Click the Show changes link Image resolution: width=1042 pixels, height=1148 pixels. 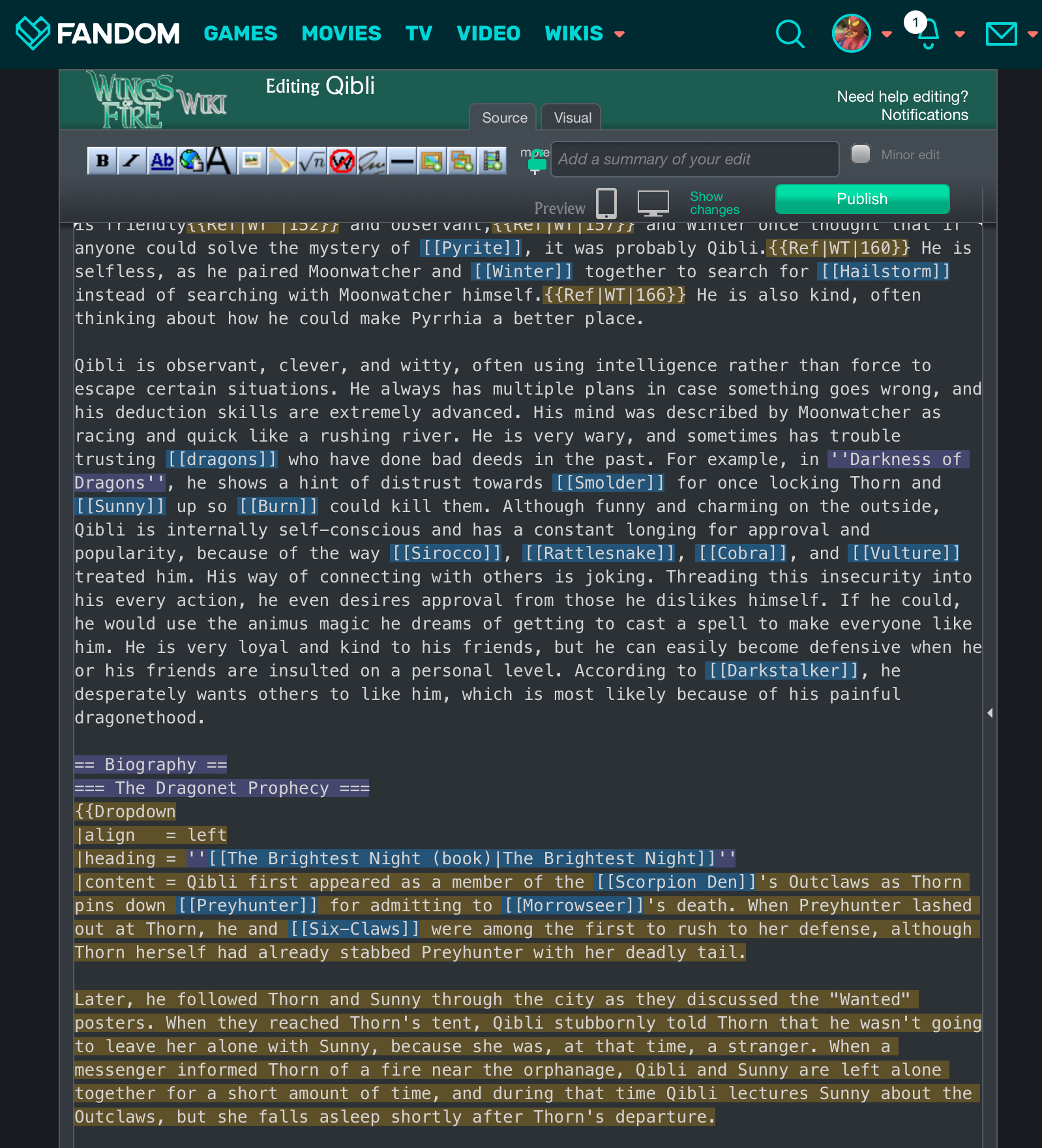click(714, 203)
